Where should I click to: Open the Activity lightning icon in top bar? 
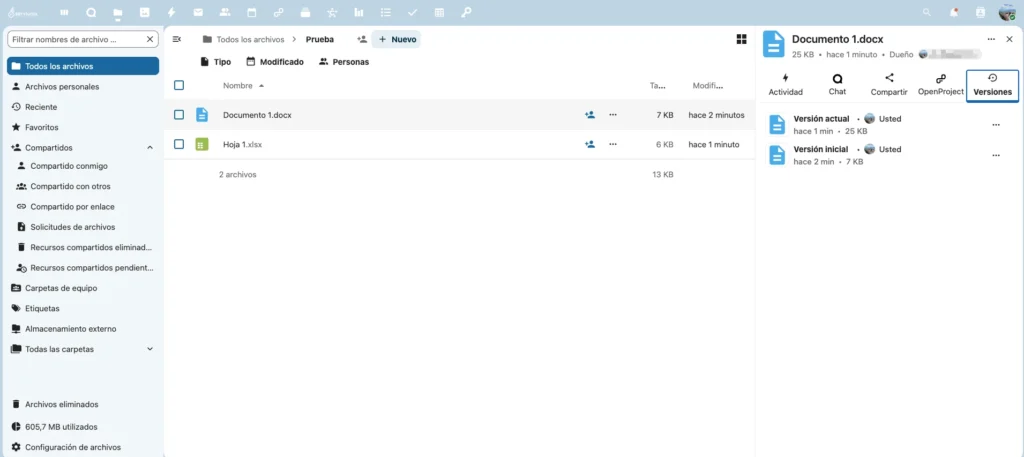(171, 12)
